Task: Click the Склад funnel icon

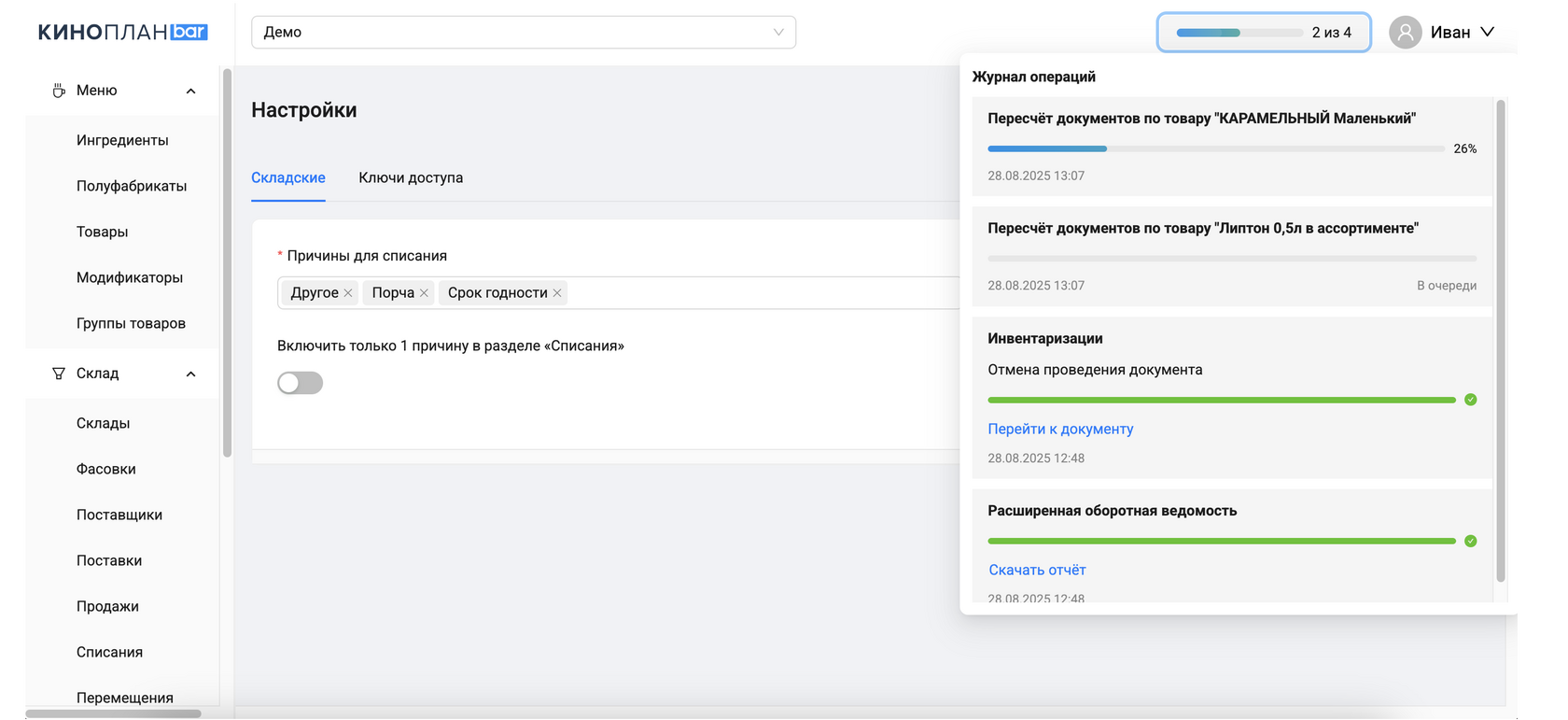Action: click(59, 374)
